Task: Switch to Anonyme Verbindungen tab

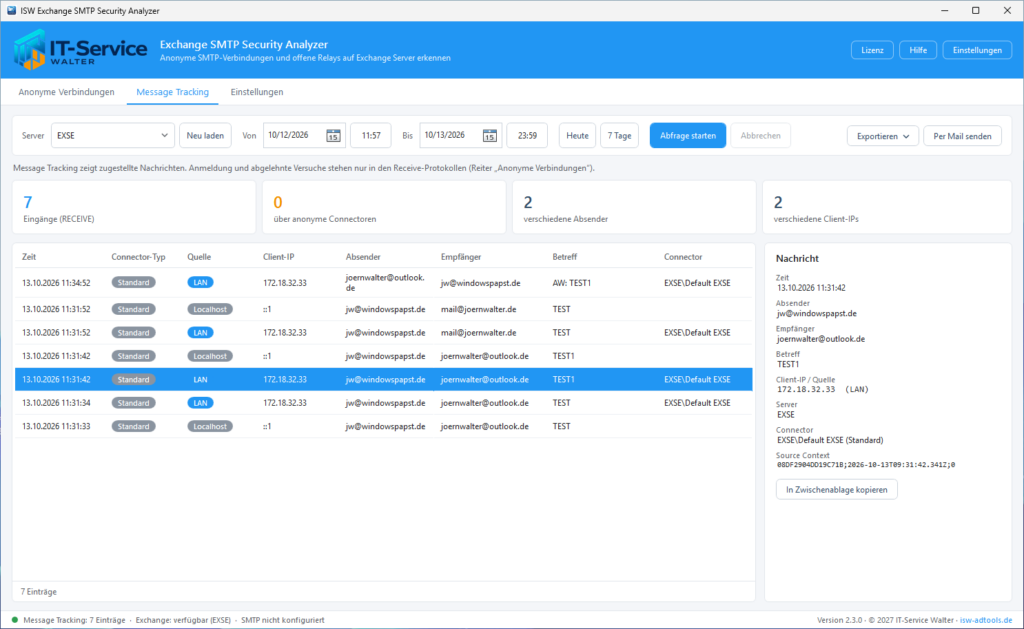Action: click(x=67, y=92)
